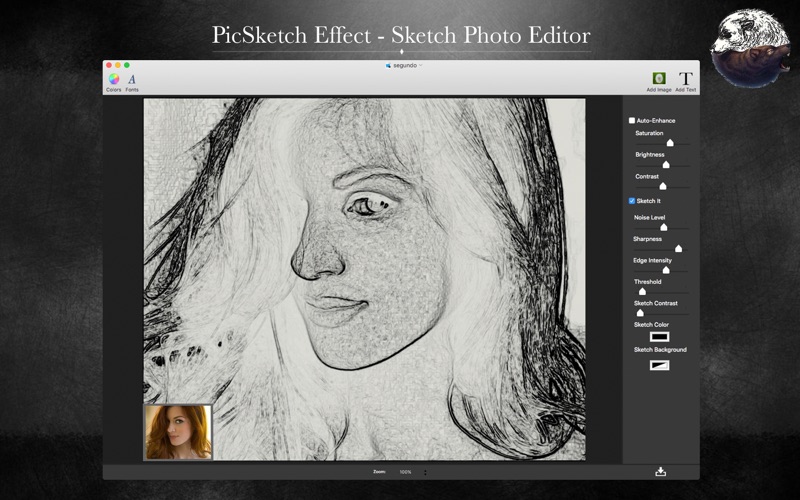Click the export/save download icon

click(661, 471)
